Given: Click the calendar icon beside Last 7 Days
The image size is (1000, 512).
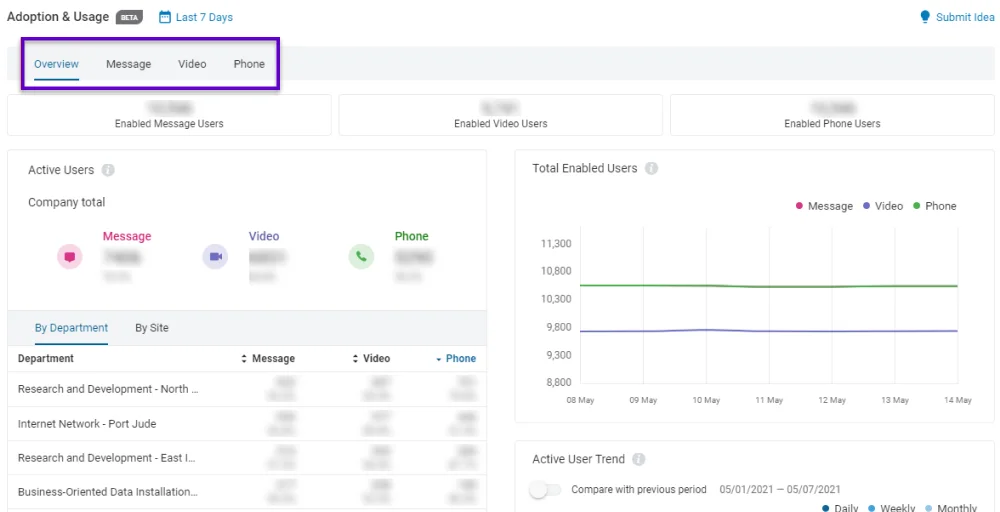Looking at the screenshot, I should tap(165, 17).
